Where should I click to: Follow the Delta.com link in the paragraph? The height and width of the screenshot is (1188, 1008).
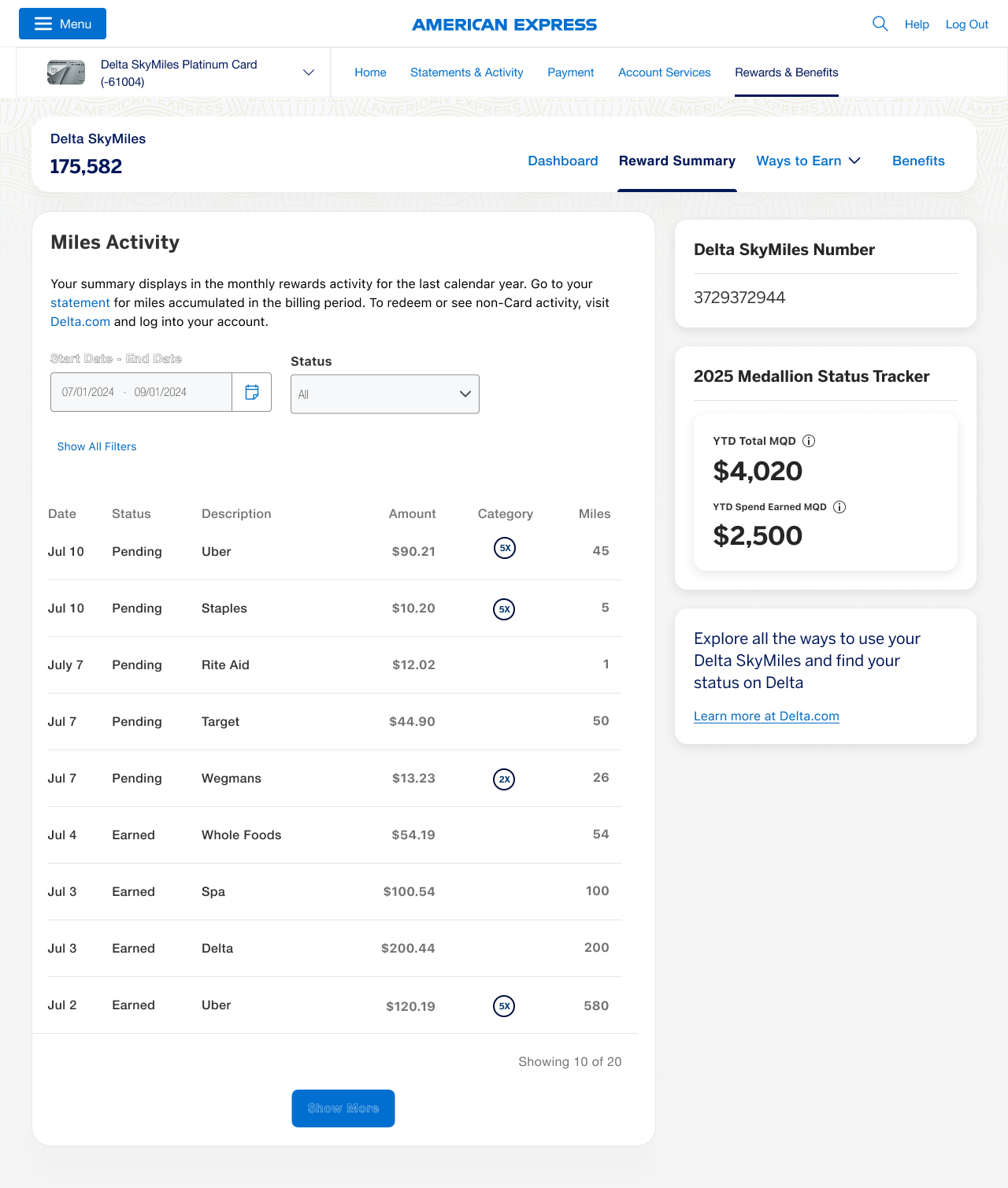tap(80, 322)
